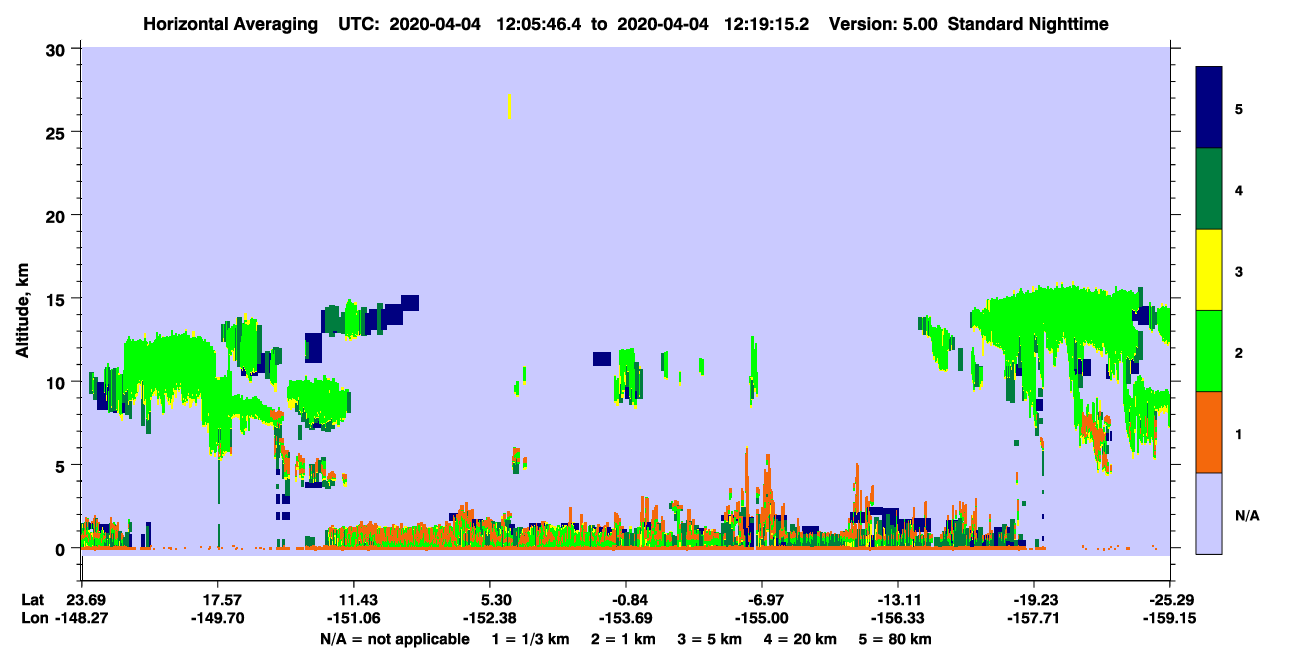This screenshot has height=667, width=1300.
Task: Click the altitude tick label 20
Action: pyautogui.click(x=58, y=215)
